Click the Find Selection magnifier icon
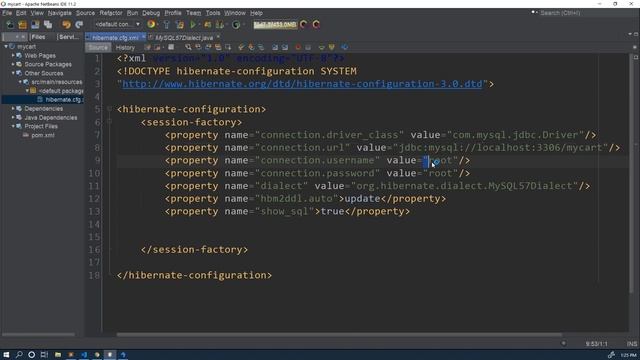 tap(188, 47)
